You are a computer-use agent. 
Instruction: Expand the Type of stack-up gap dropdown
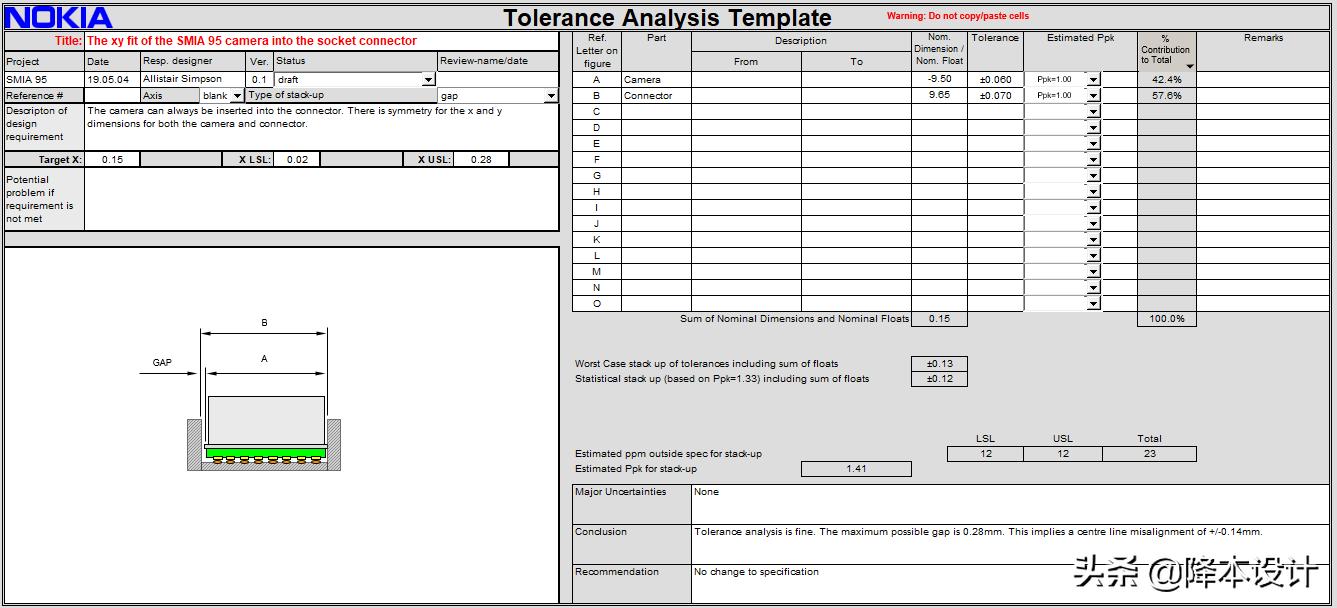(551, 96)
